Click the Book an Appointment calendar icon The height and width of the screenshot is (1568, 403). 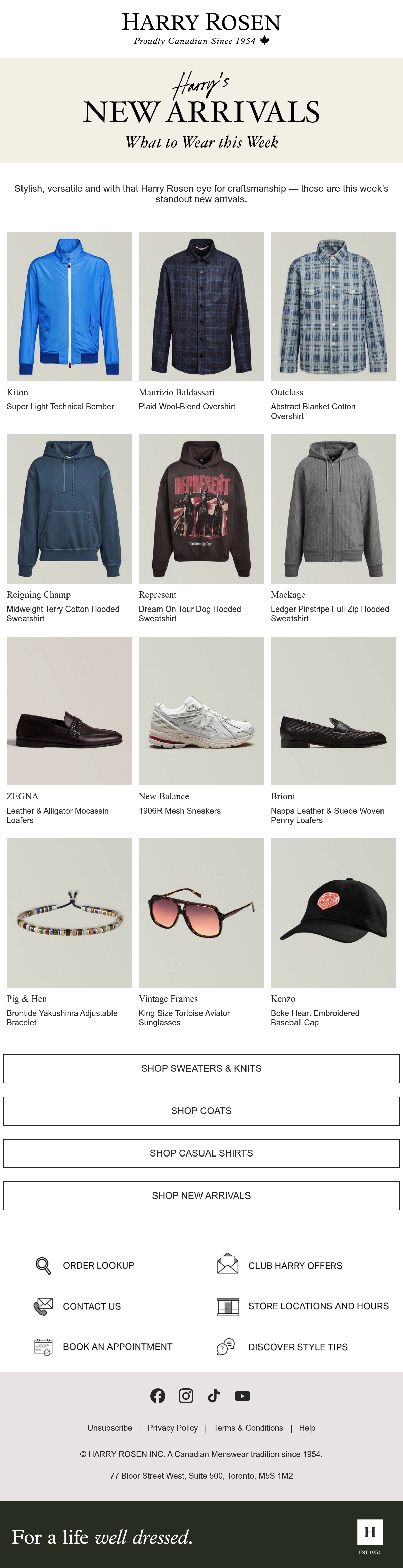43,1346
